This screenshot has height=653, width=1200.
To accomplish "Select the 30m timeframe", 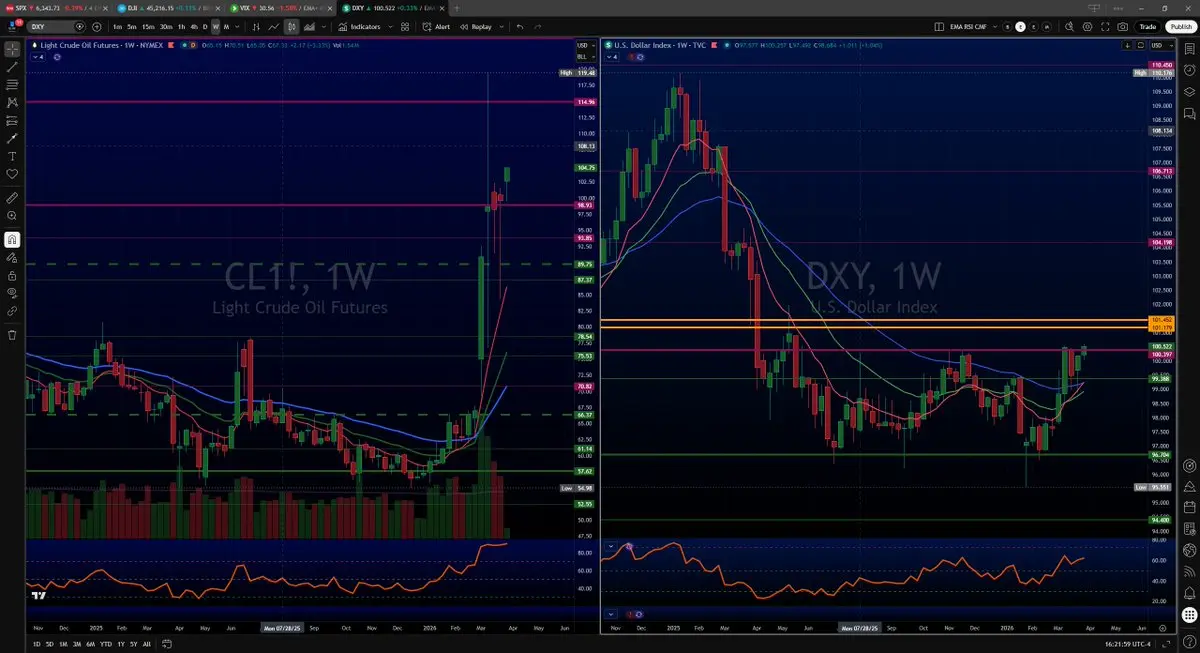I will coord(165,27).
